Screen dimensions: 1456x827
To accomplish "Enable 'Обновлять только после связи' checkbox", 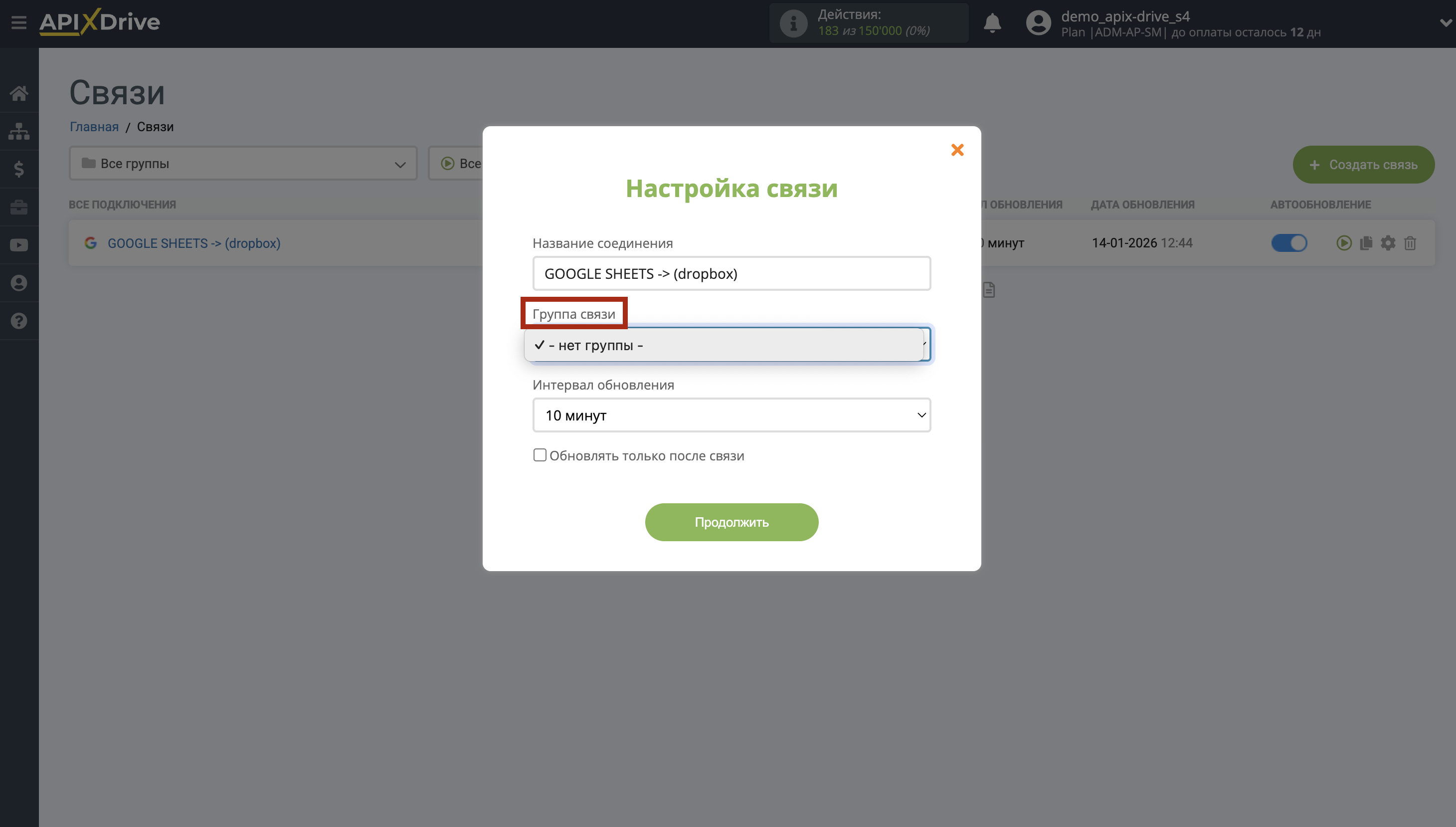I will coord(539,455).
